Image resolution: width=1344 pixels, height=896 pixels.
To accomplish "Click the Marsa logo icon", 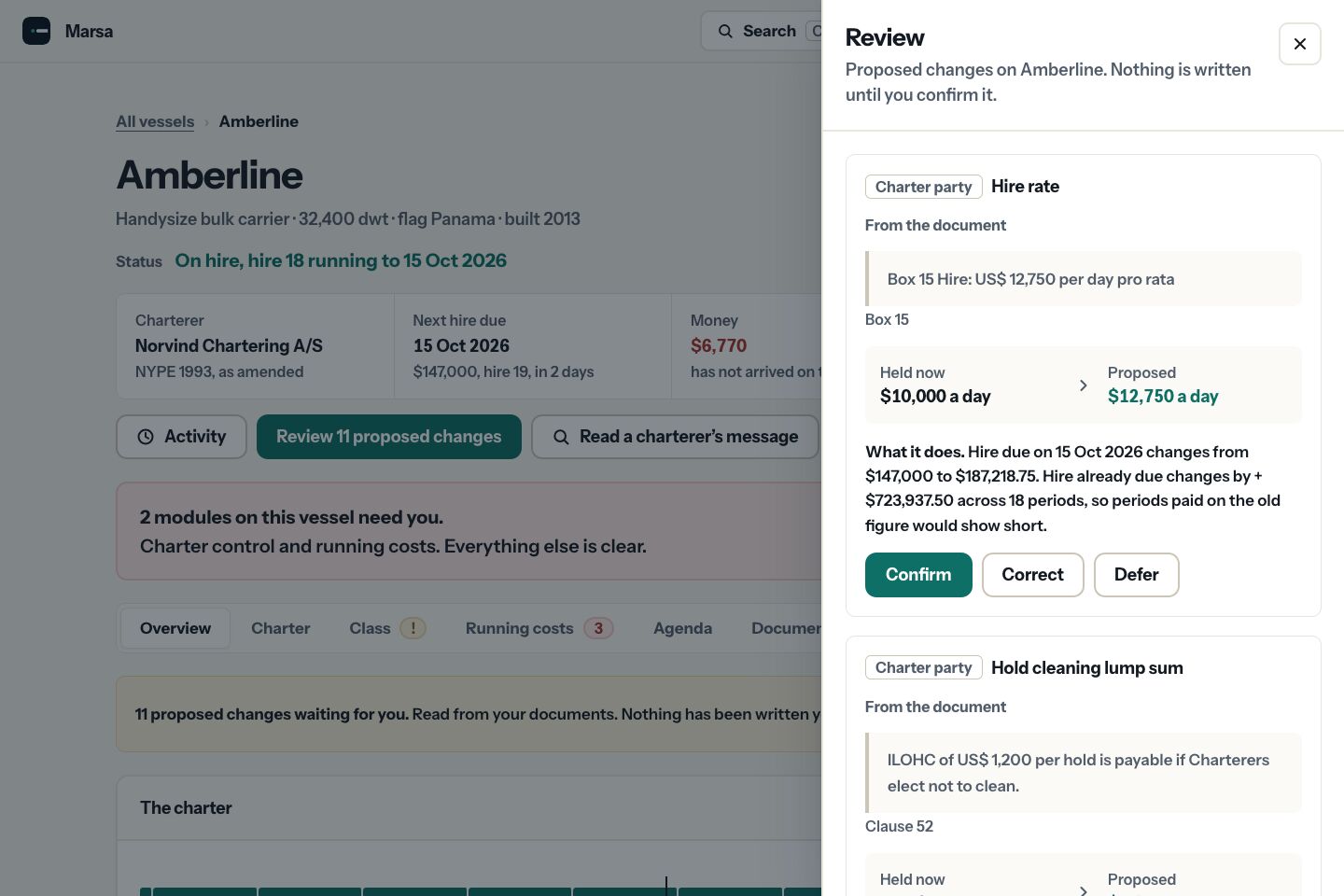I will pos(36,31).
